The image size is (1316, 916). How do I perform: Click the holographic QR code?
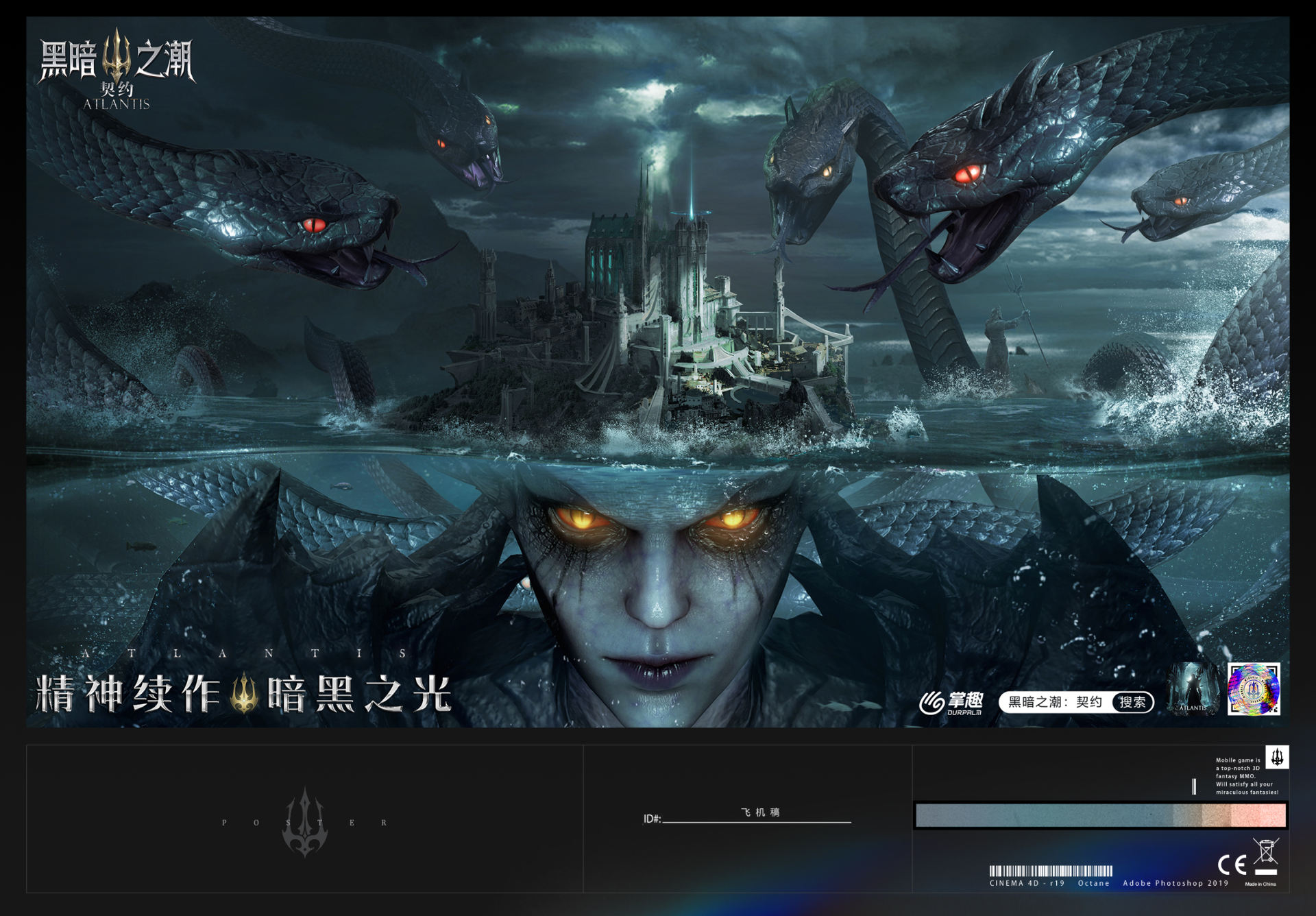pyautogui.click(x=1253, y=688)
